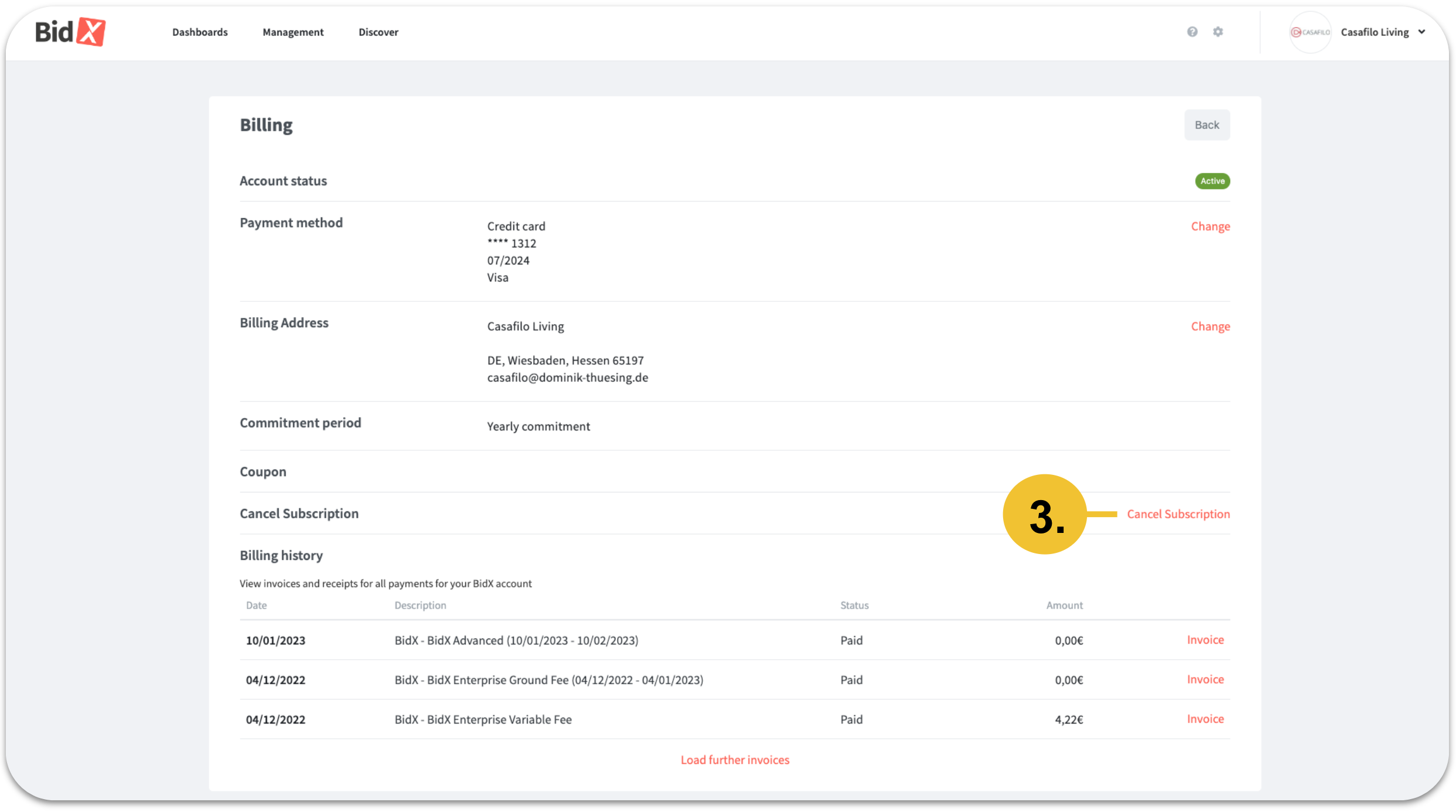
Task: Click the Coupon label
Action: point(263,472)
